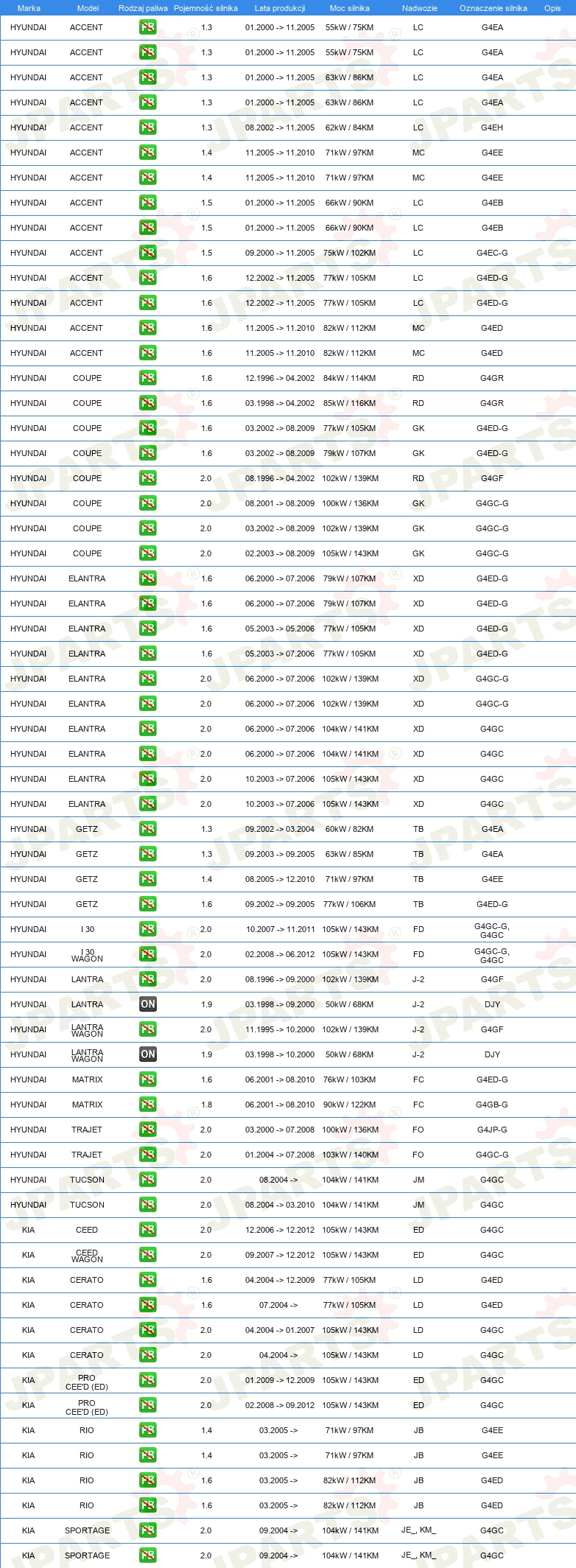
Task: Click the petrol icon in the I 30 10.2007 row
Action: 147,929
